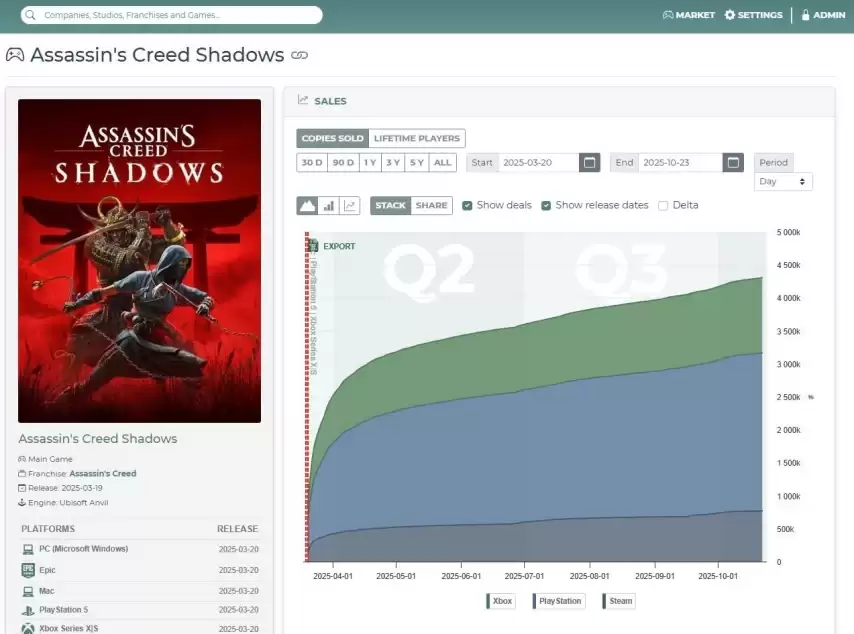The image size is (854, 634).
Task: Open Settings from the top bar
Action: pos(753,15)
